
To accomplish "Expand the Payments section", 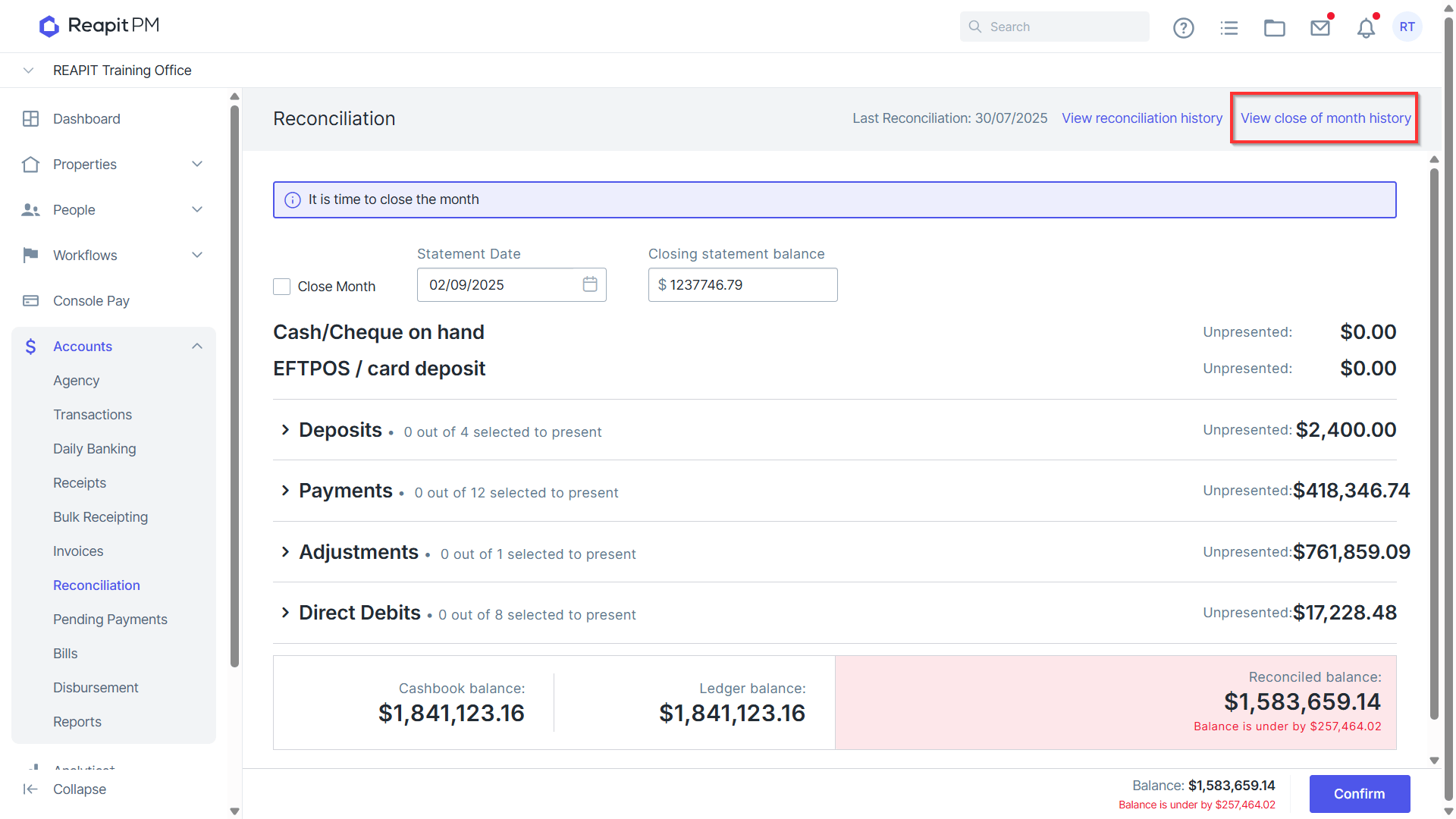I will [x=285, y=491].
